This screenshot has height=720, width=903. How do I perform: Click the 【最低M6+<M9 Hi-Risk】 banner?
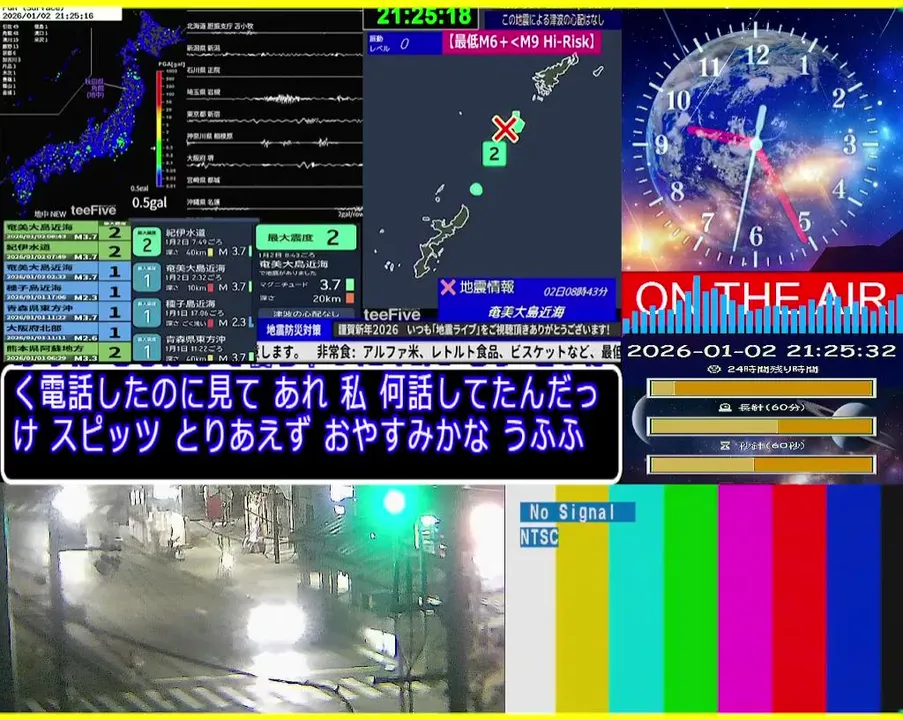(522, 42)
